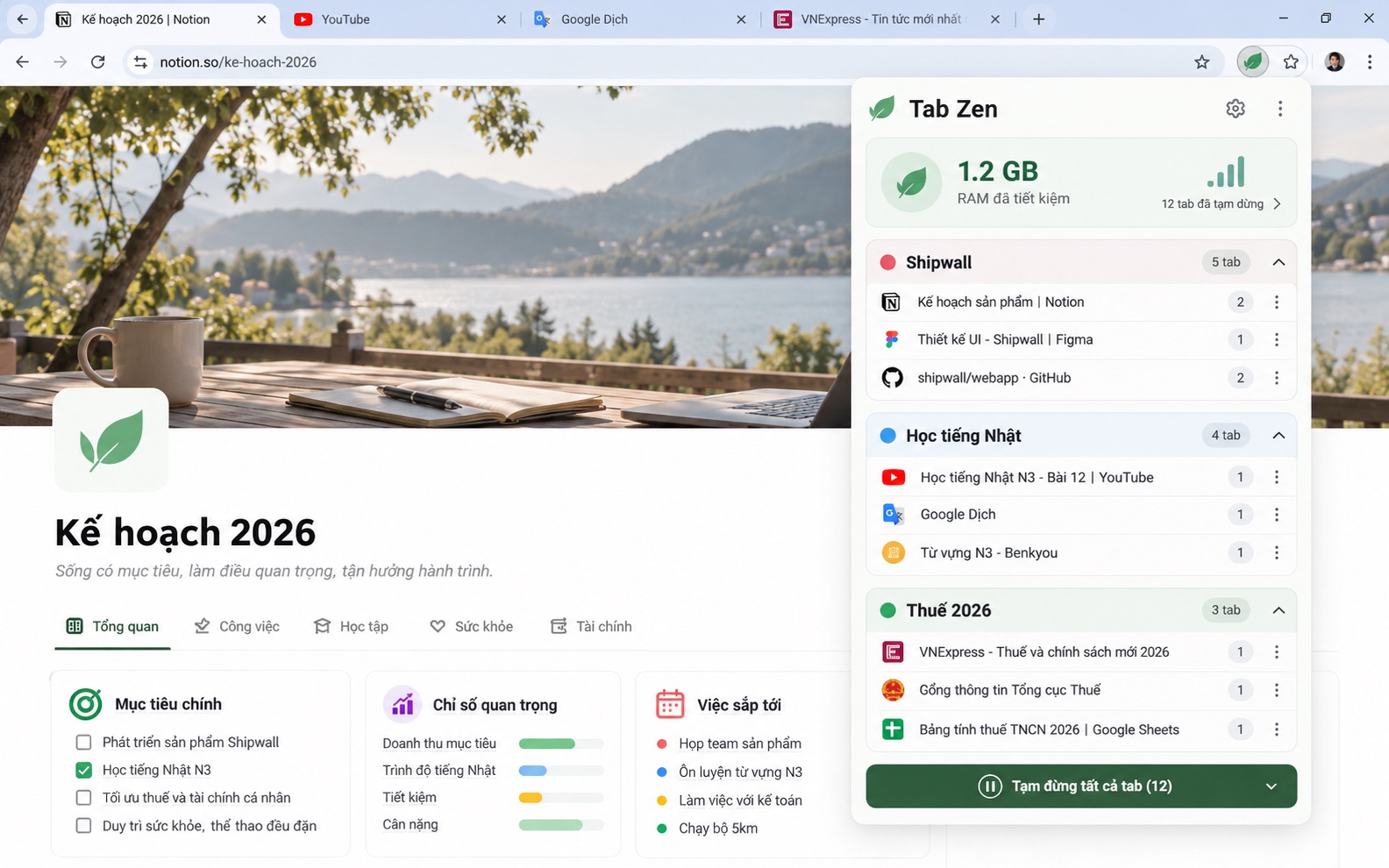Open options for Google Dịch entry
This screenshot has height=868, width=1389.
pos(1276,515)
